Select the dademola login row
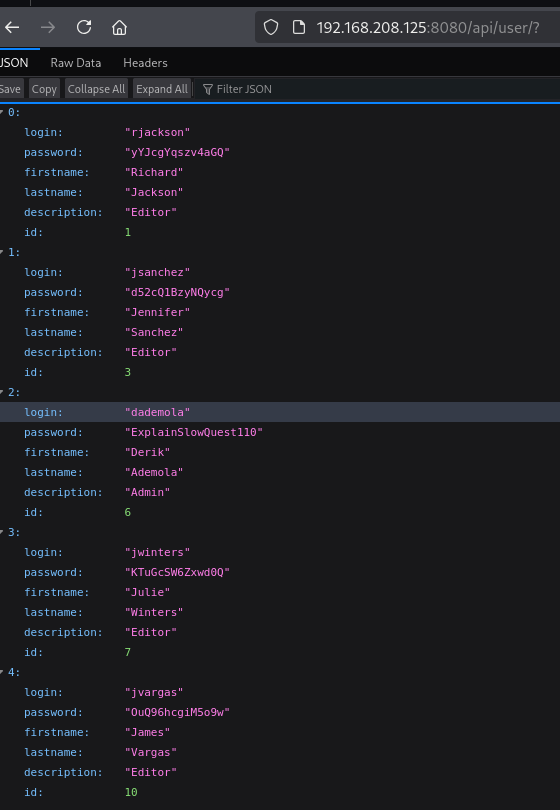 click(x=280, y=412)
